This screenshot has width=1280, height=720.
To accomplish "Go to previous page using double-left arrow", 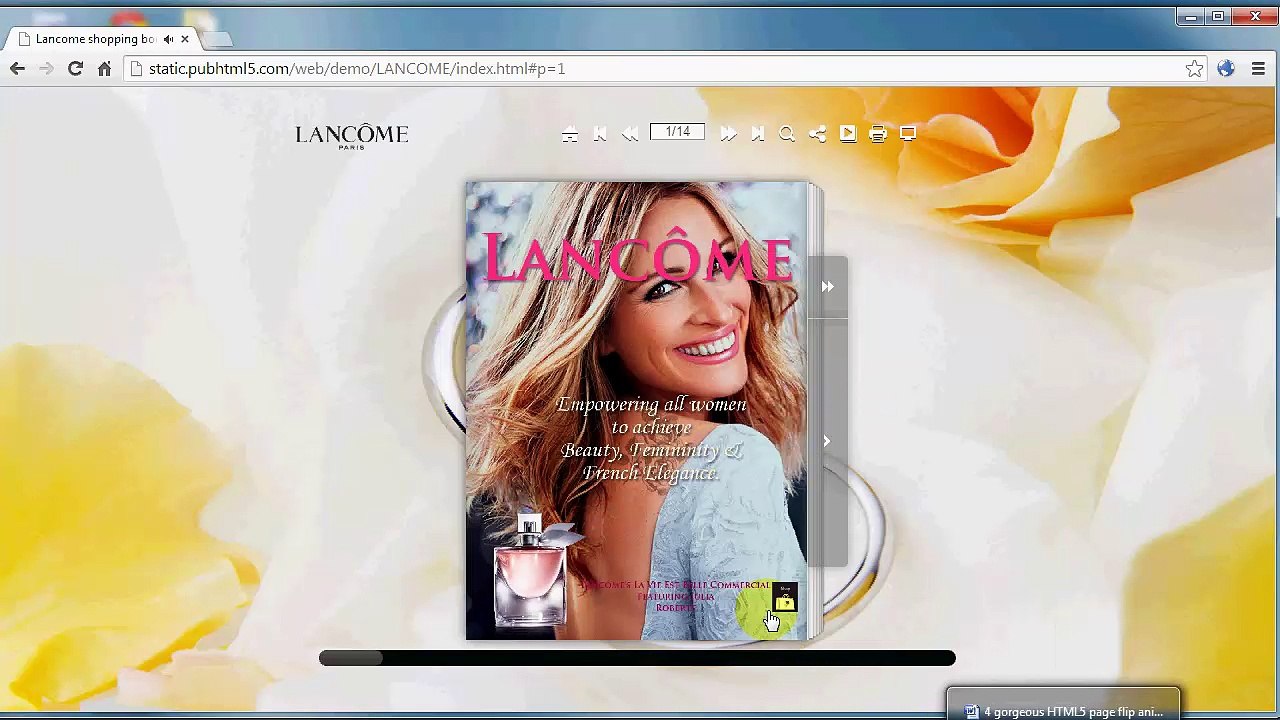I will point(630,134).
